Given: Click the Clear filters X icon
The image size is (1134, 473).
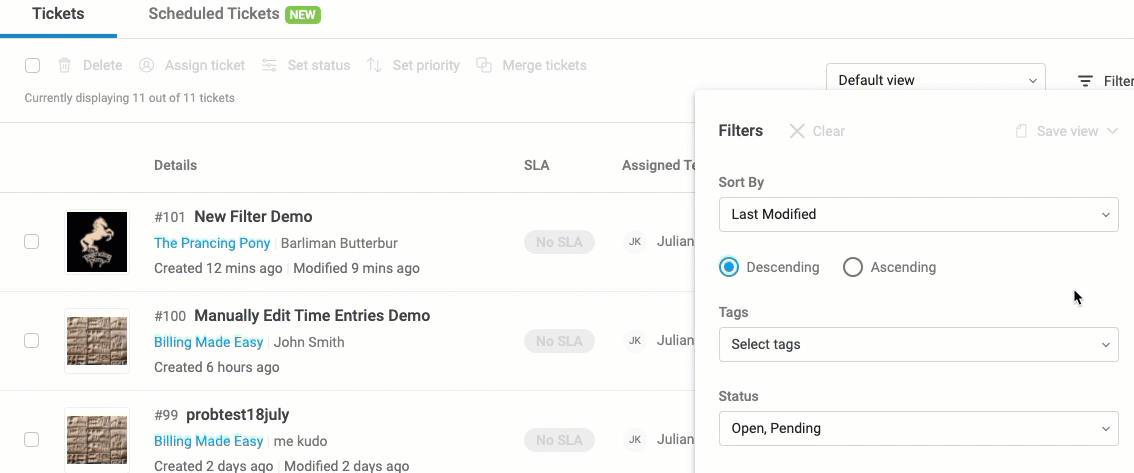Looking at the screenshot, I should (x=797, y=131).
